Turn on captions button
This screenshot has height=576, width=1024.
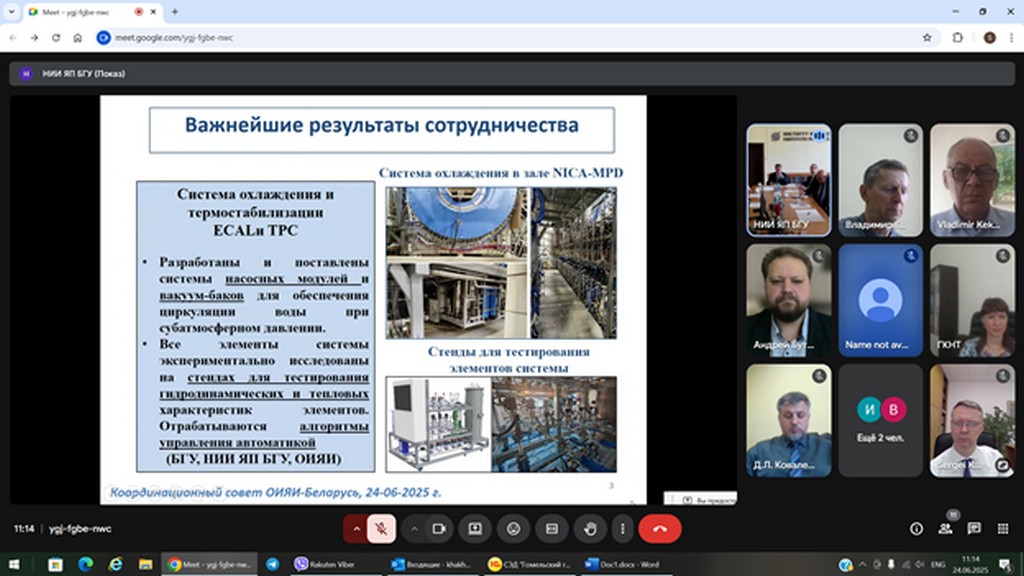(x=551, y=528)
